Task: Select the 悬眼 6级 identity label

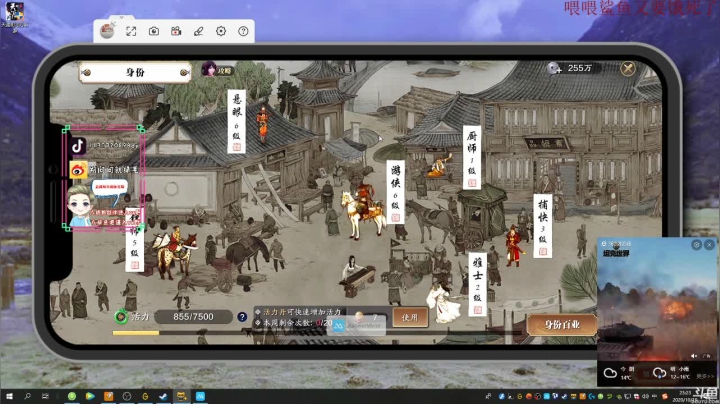Action: pos(236,121)
